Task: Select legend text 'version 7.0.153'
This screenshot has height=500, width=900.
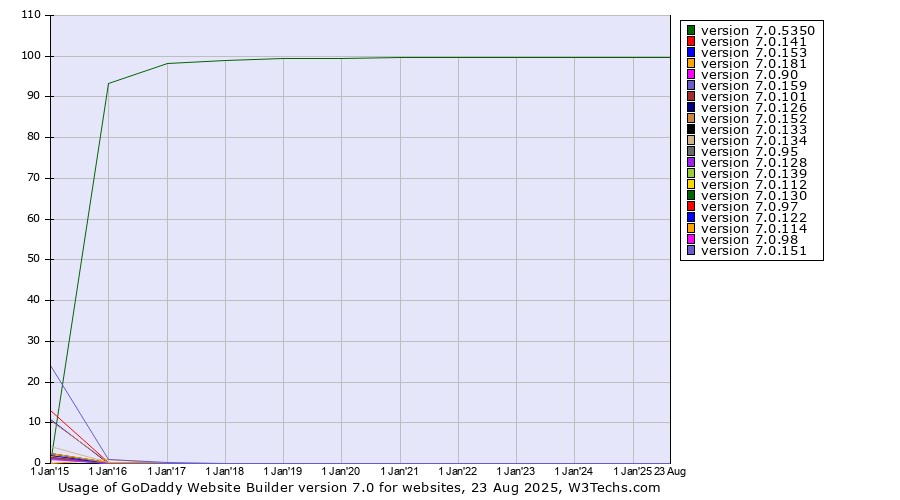Action: [754, 52]
